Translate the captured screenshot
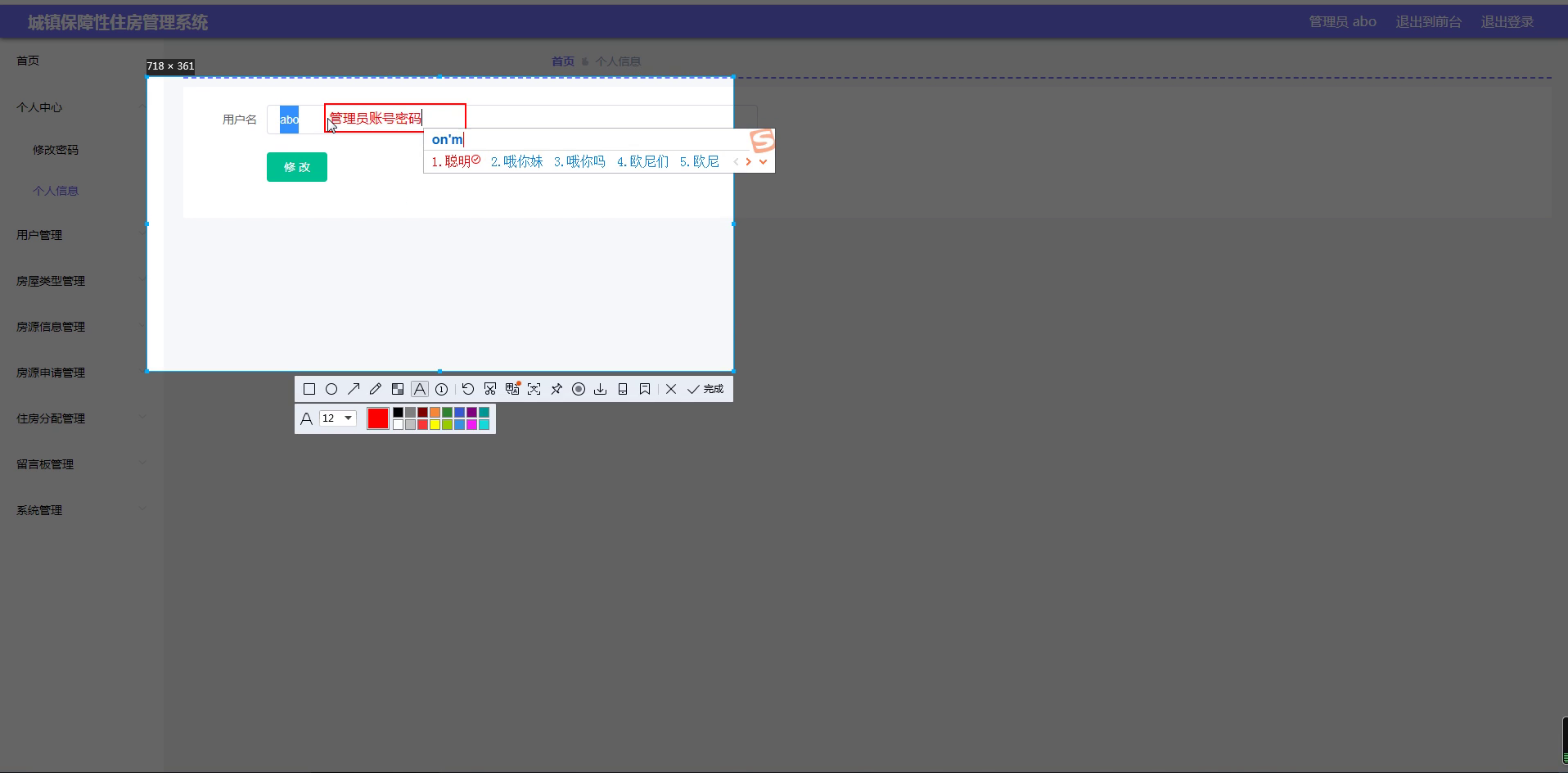Screen dimensions: 1568x773 pos(512,389)
